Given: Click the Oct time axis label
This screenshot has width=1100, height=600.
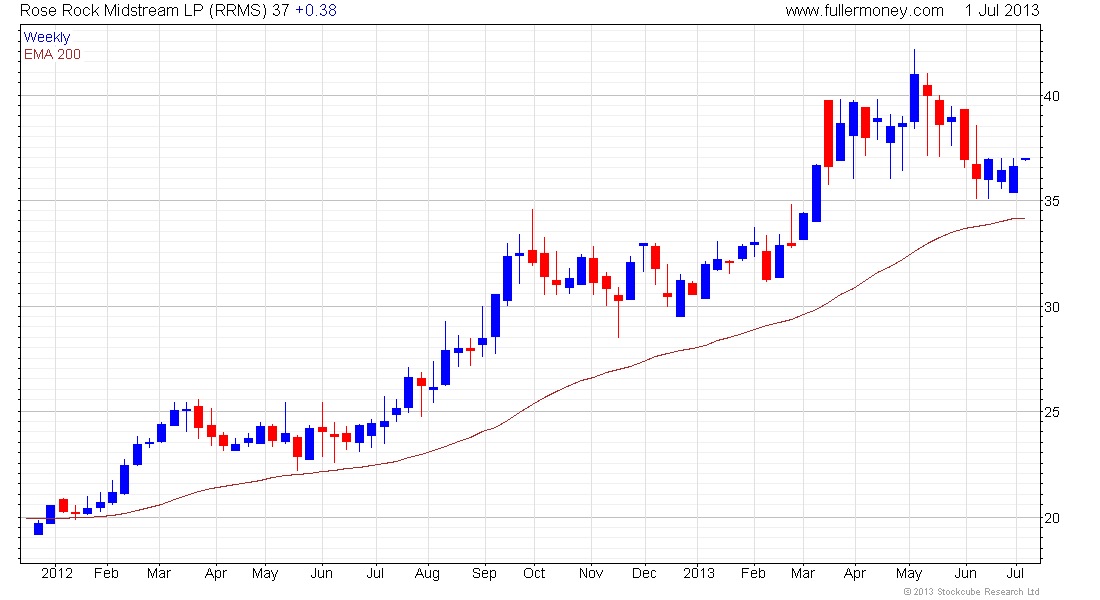Looking at the screenshot, I should (534, 573).
